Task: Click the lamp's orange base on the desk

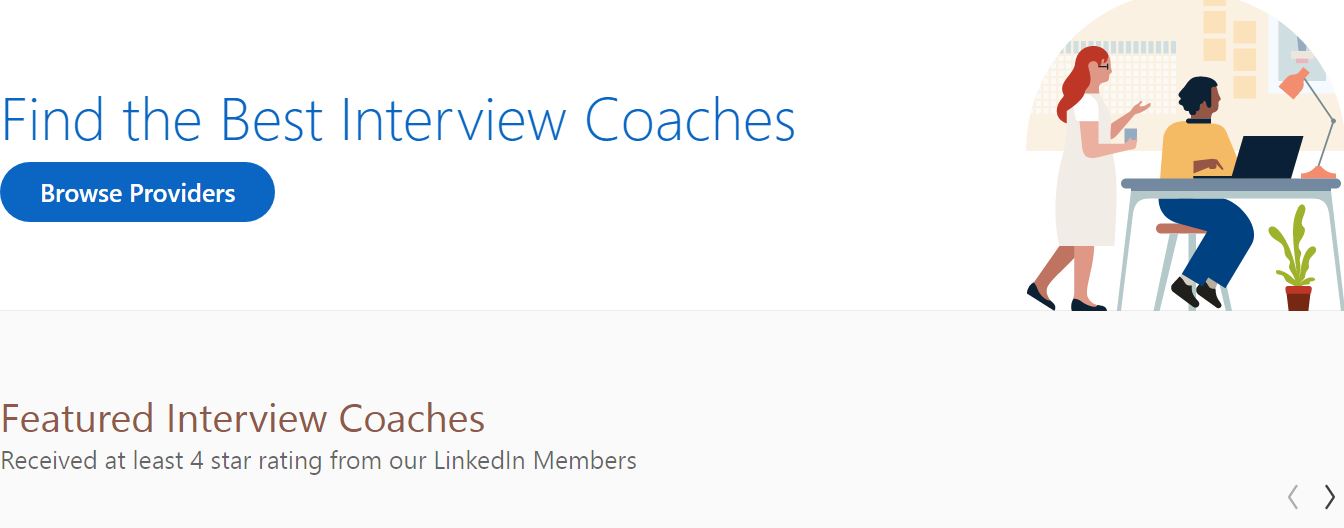Action: (1318, 173)
